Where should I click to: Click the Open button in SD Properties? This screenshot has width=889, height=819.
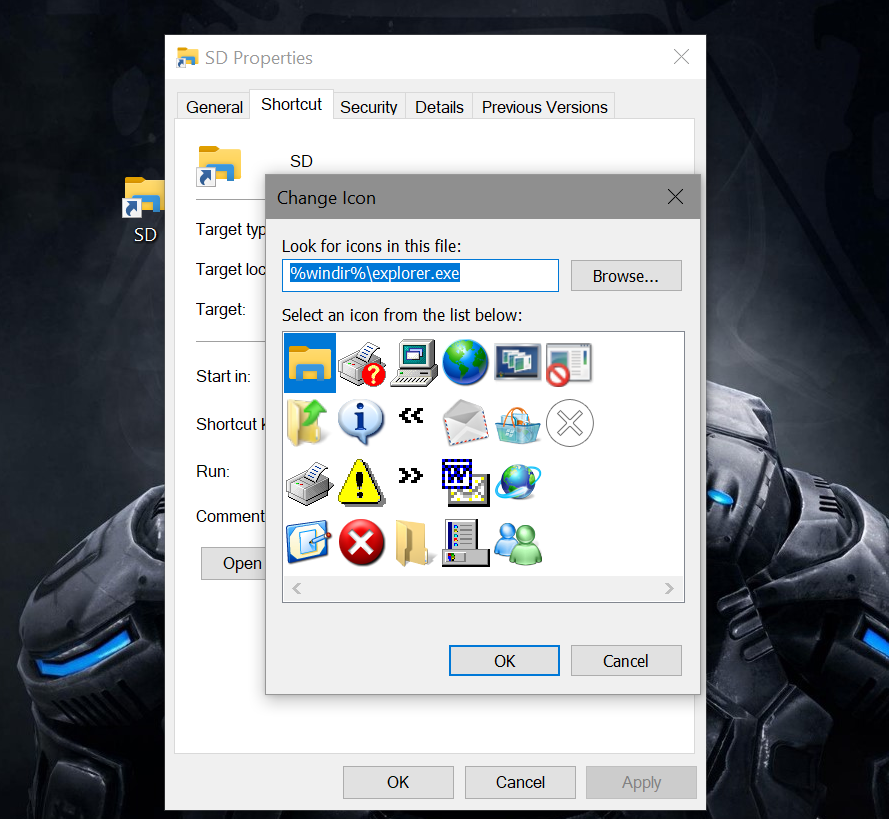234,563
